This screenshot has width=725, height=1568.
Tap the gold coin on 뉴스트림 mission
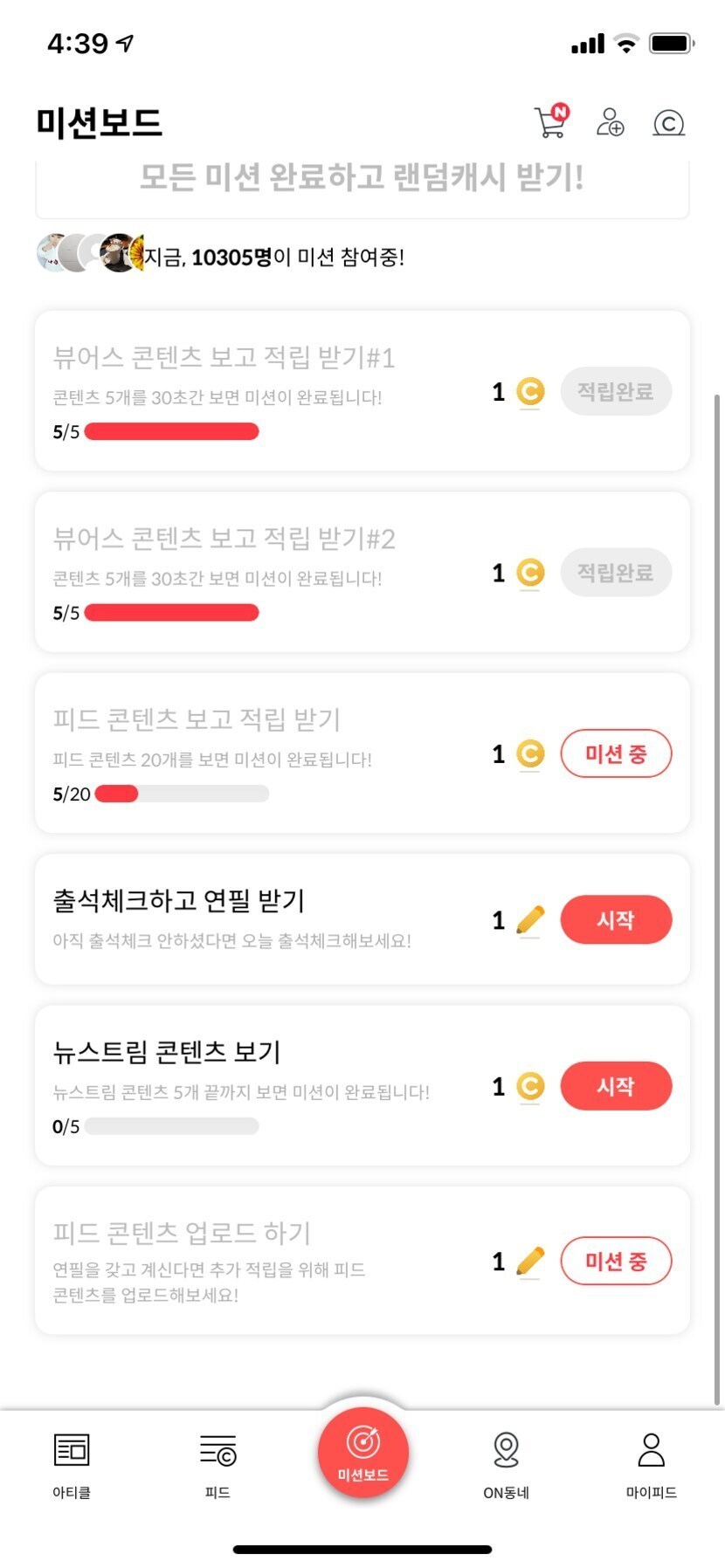pos(530,1086)
